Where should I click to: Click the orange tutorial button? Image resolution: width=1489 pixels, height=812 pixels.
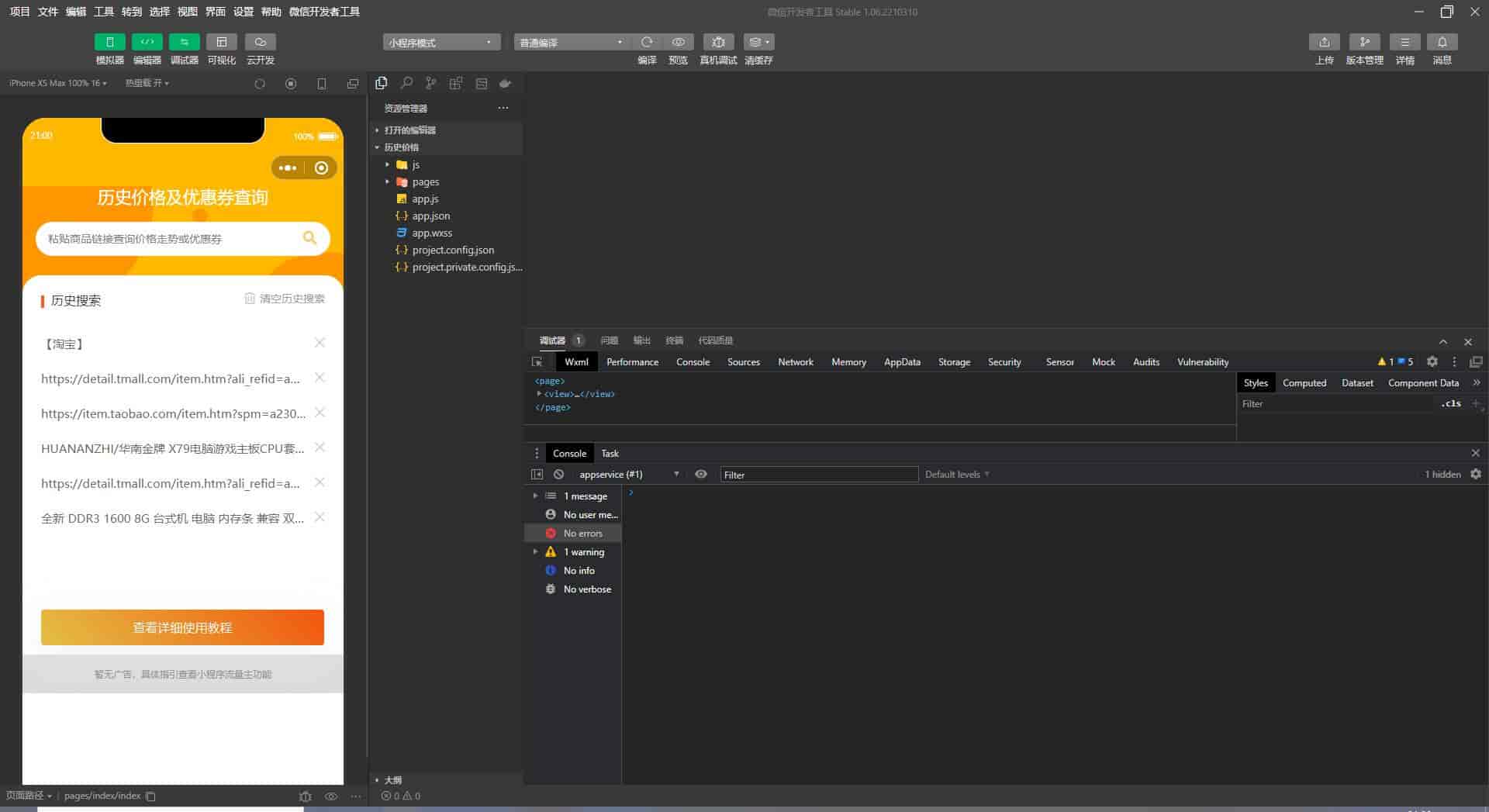coord(182,627)
